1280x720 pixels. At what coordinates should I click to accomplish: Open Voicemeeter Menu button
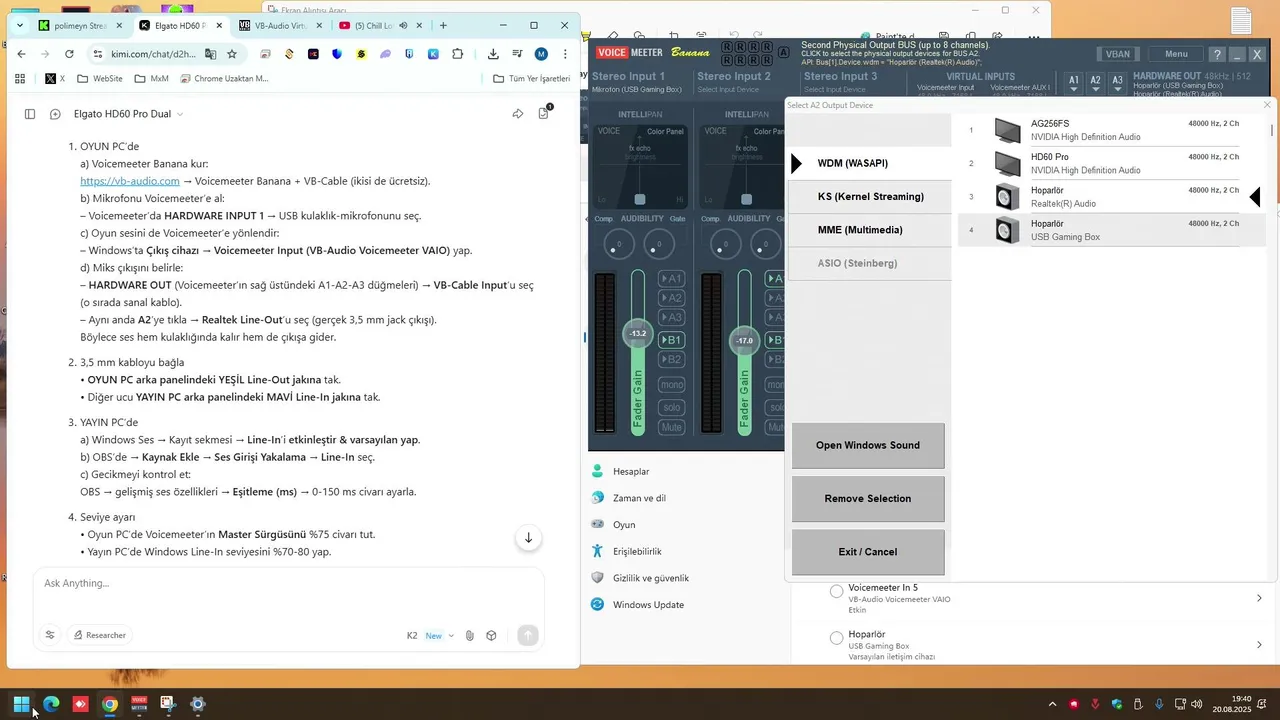tap(1176, 54)
